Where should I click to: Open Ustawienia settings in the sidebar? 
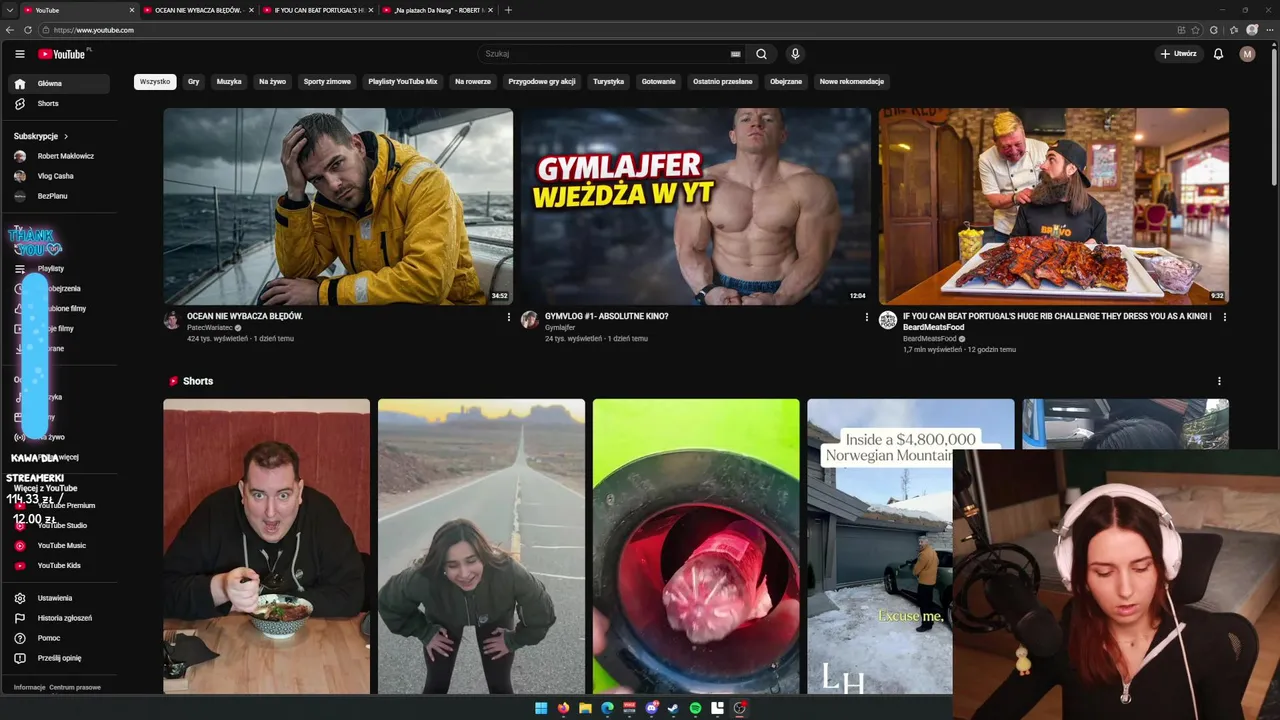click(59, 598)
